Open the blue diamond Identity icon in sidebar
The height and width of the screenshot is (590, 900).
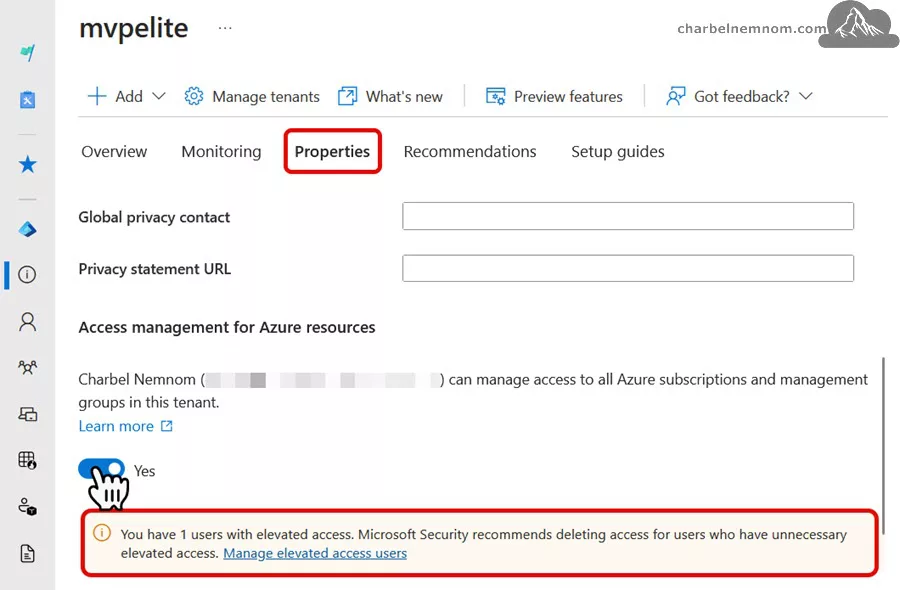coord(27,230)
